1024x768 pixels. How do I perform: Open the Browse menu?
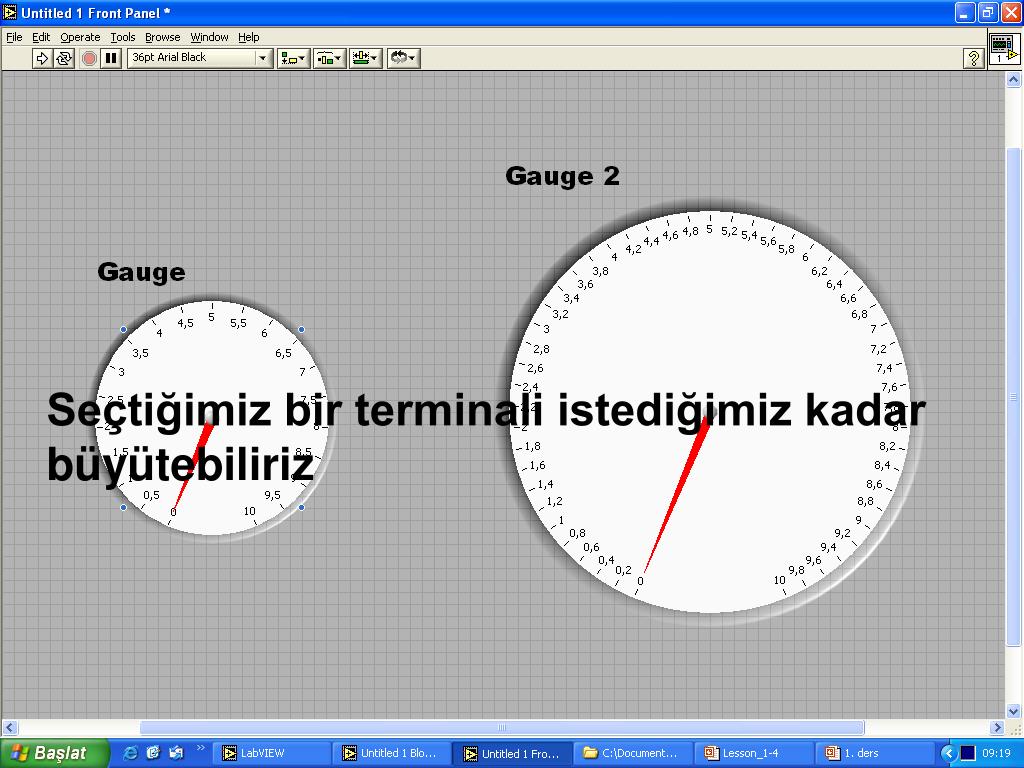coord(163,37)
